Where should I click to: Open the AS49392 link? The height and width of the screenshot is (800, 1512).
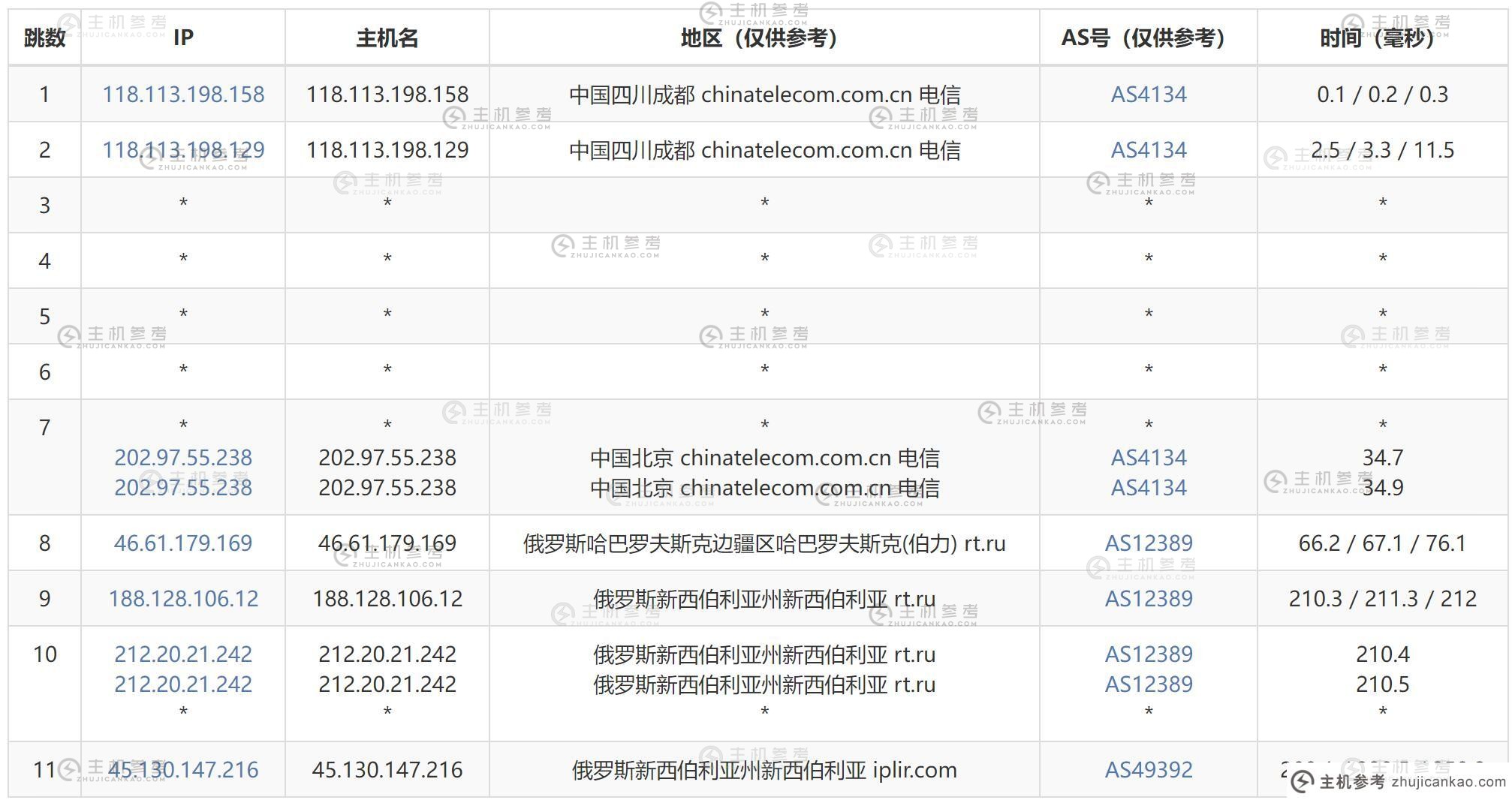click(x=1149, y=770)
